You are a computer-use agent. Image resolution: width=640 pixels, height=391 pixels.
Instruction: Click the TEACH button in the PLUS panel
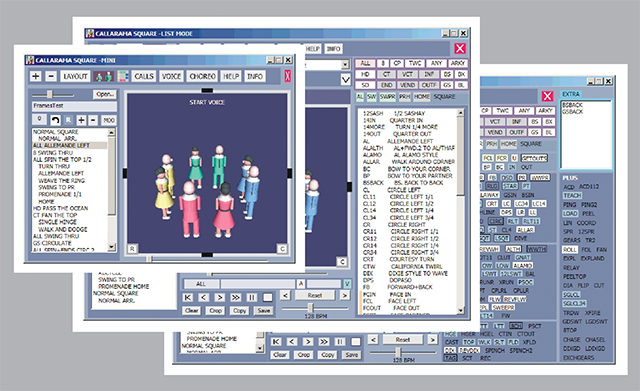pos(572,196)
